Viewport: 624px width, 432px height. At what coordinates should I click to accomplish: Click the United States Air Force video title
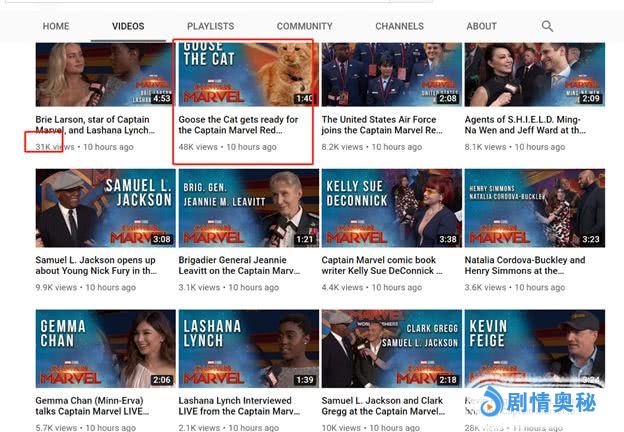(x=381, y=125)
